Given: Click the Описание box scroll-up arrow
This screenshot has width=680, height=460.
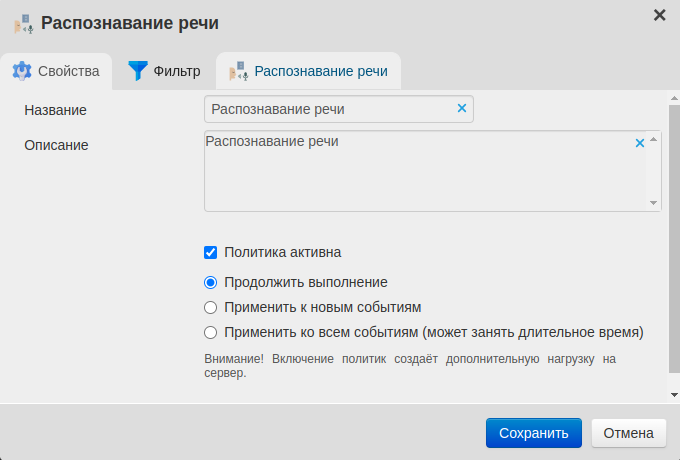Looking at the screenshot, I should tap(655, 141).
